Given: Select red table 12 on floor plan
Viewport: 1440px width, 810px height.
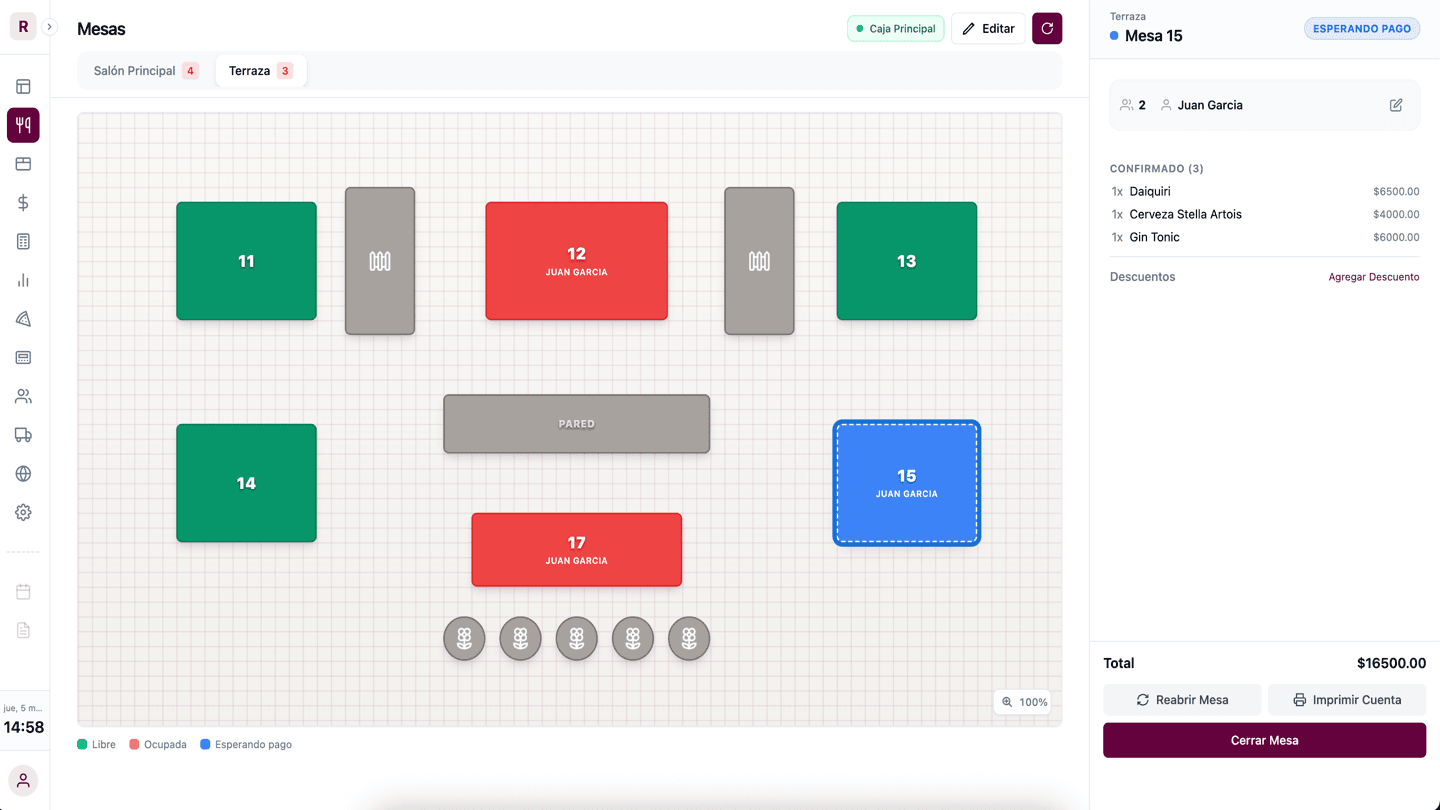Looking at the screenshot, I should (x=576, y=261).
